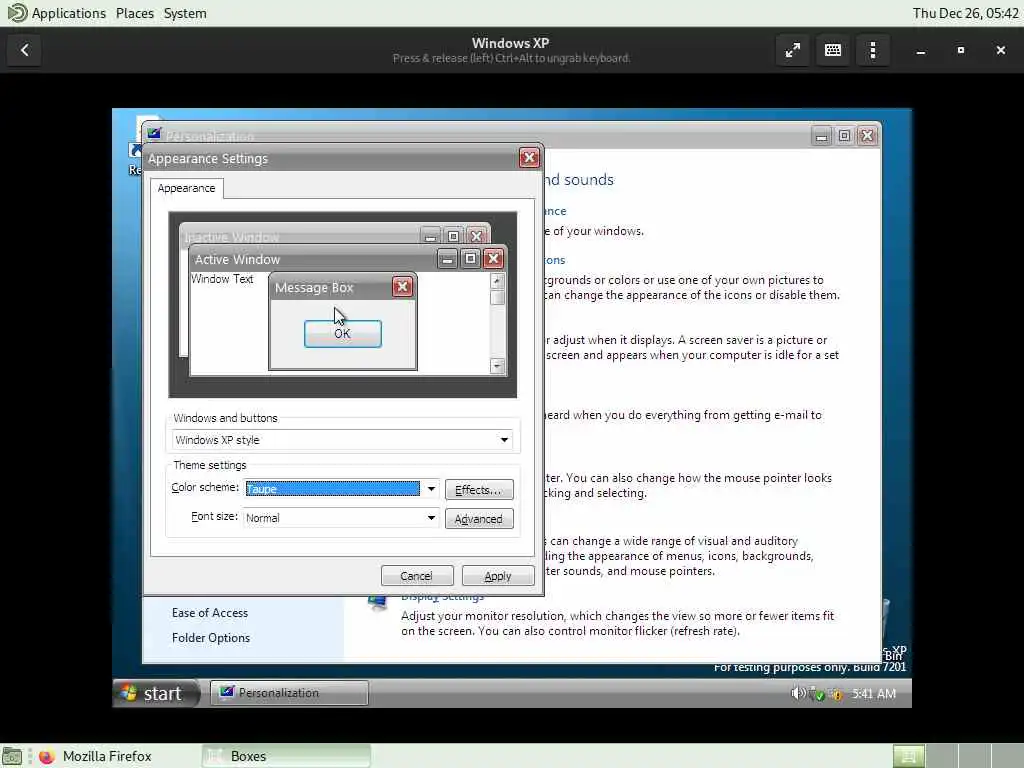Click the Personalization window title icon
This screenshot has width=1024, height=768.
(153, 134)
